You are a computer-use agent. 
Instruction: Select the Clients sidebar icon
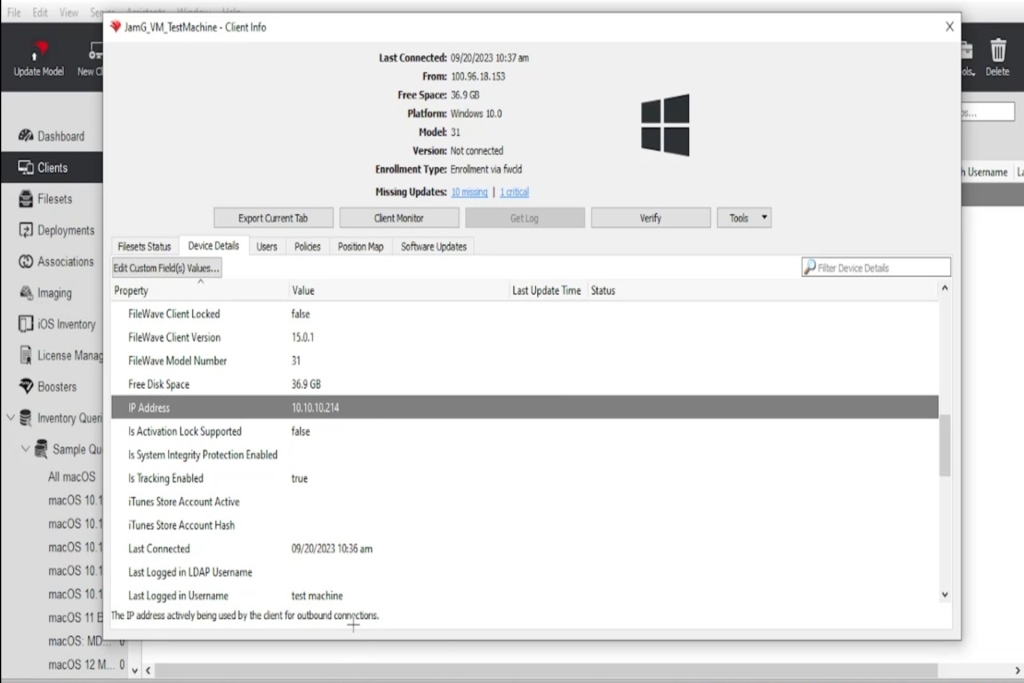(x=26, y=167)
